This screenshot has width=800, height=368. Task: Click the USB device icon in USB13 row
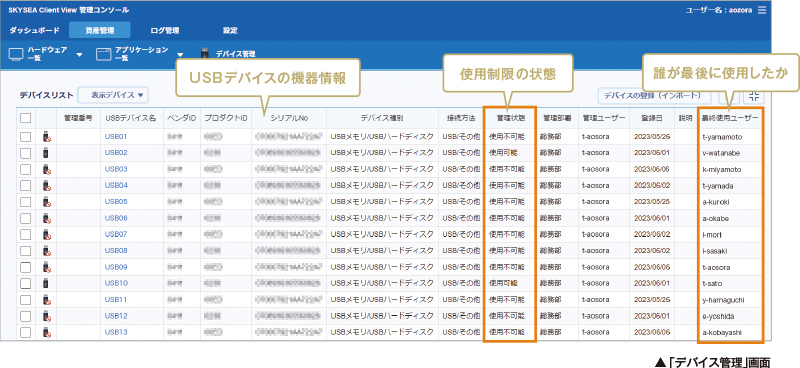46,332
